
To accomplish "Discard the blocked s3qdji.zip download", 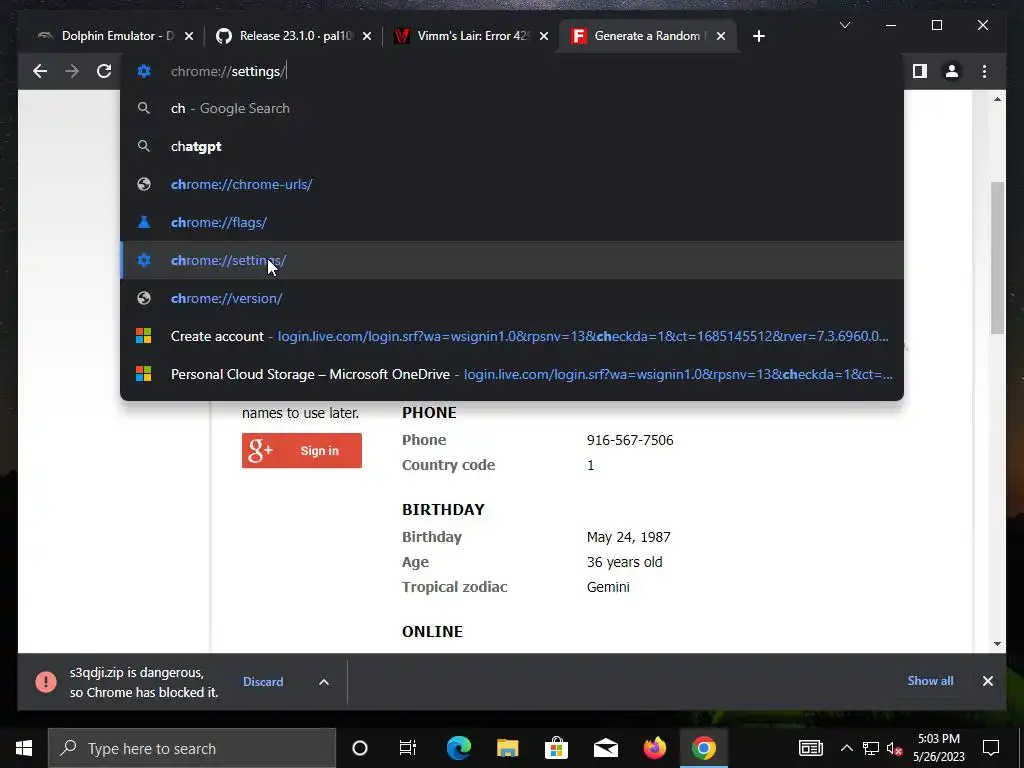I will pyautogui.click(x=263, y=682).
